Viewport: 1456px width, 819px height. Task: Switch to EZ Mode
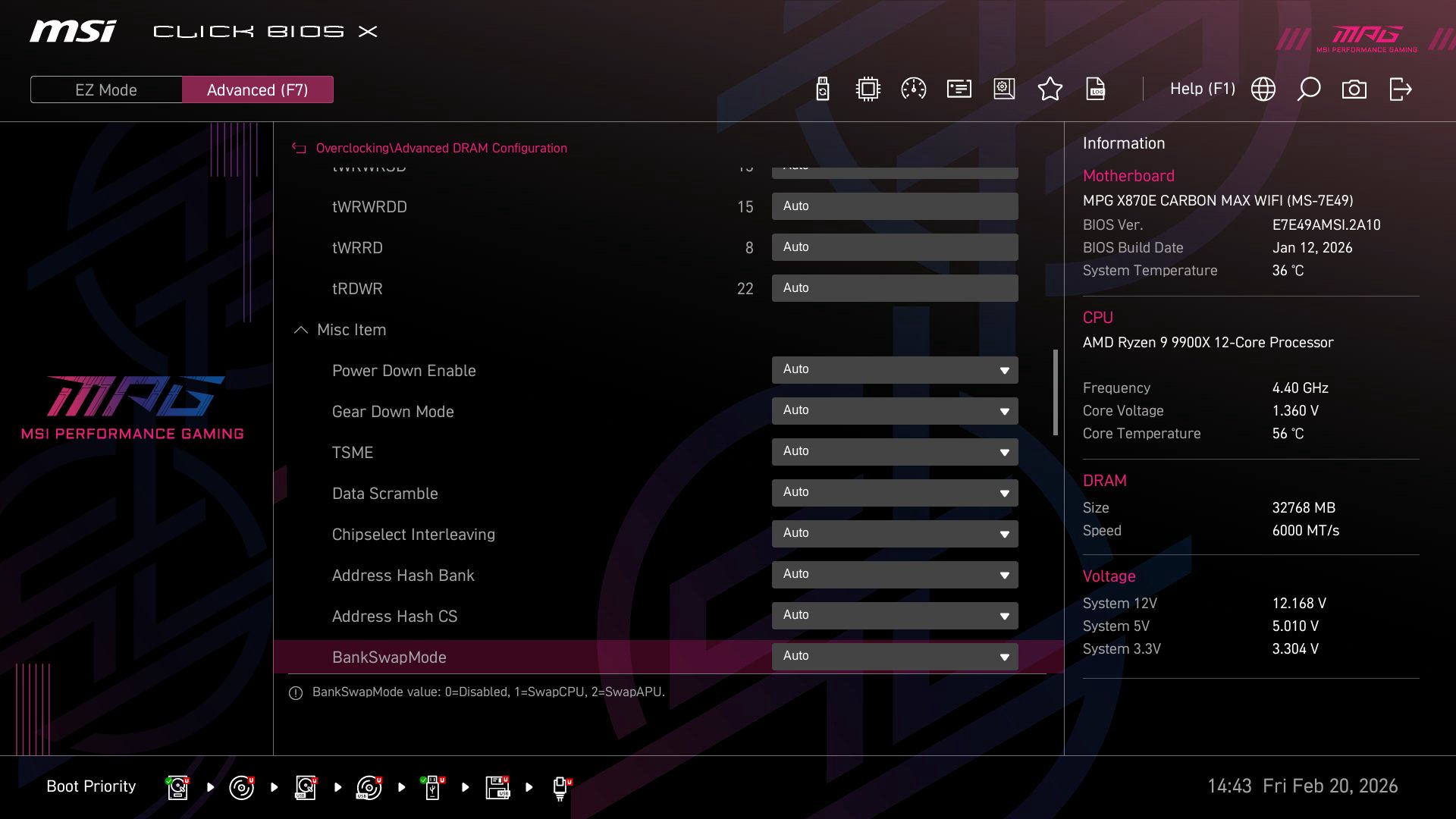click(x=105, y=89)
